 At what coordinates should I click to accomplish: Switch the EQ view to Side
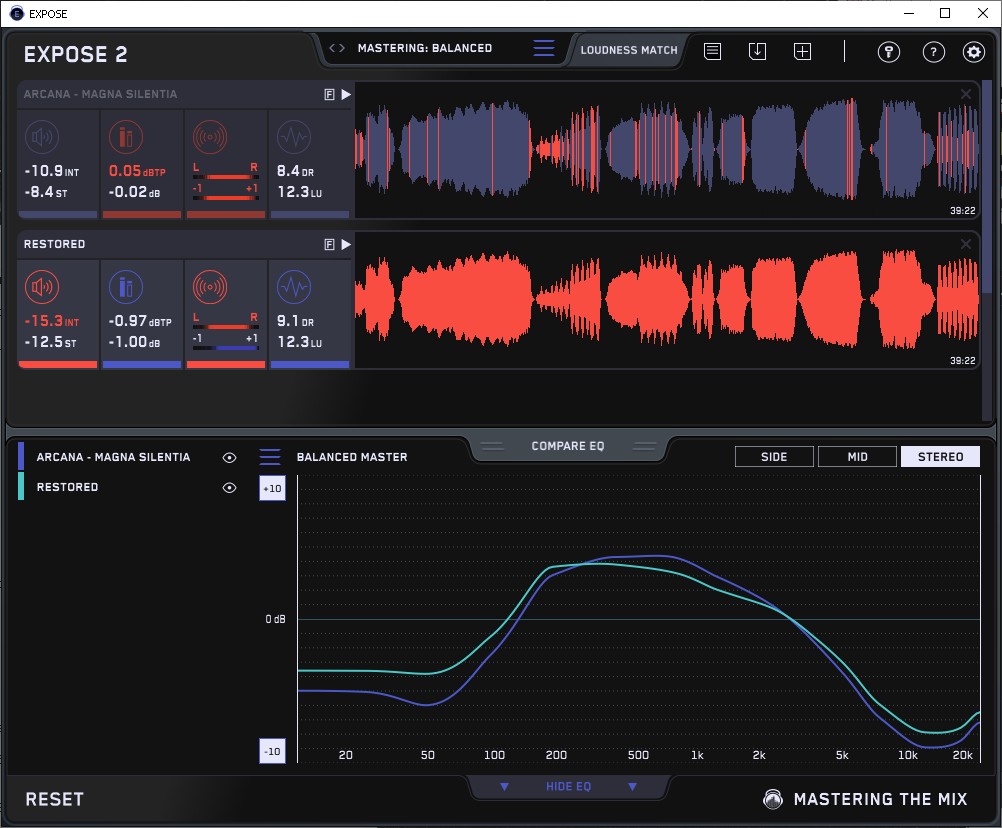774,457
